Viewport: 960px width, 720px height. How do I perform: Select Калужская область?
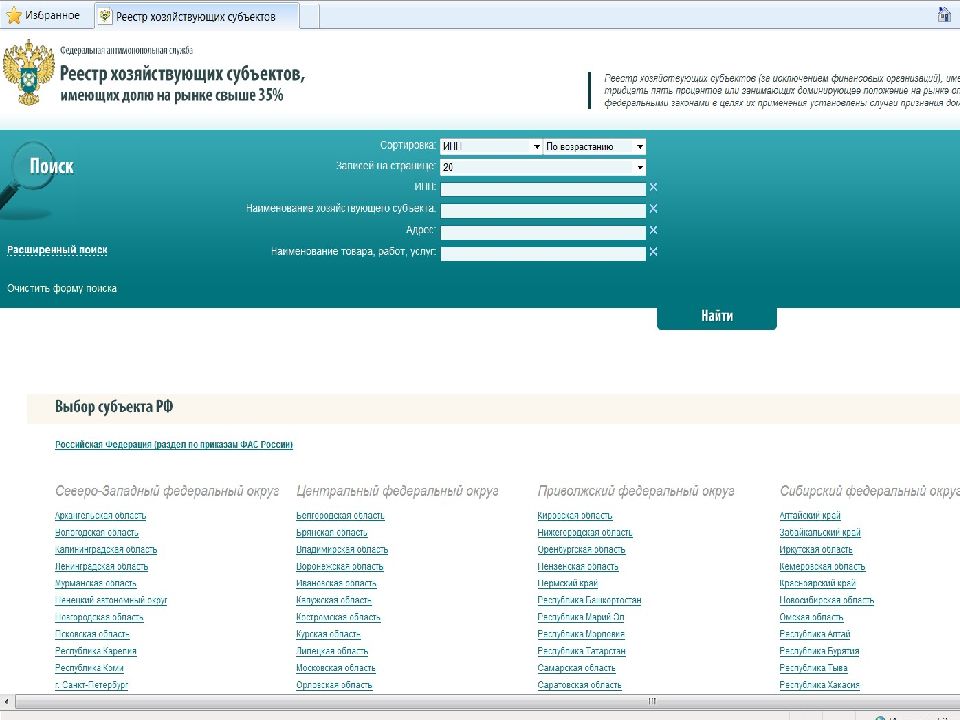coord(334,600)
